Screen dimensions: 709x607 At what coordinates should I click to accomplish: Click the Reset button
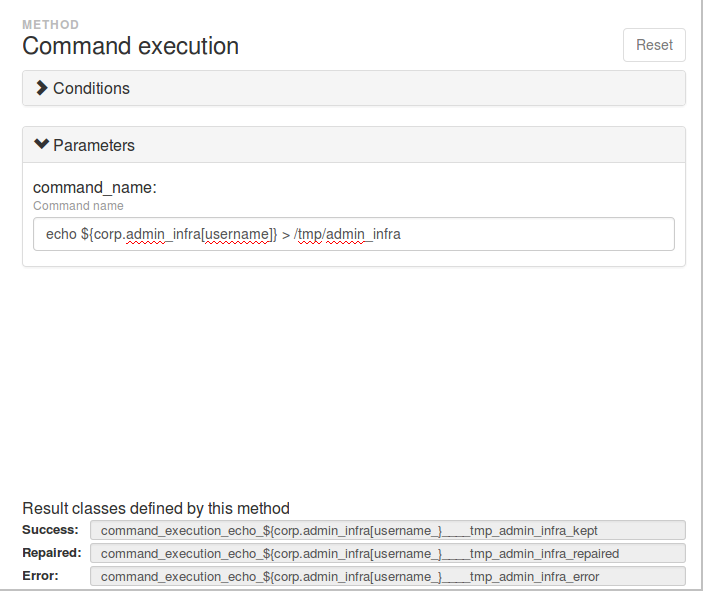pos(654,45)
